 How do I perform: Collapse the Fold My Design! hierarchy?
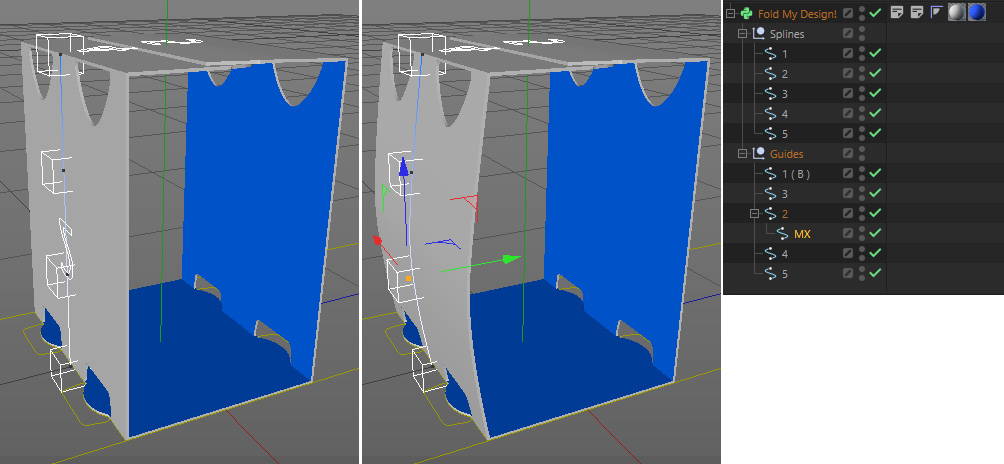click(x=730, y=13)
